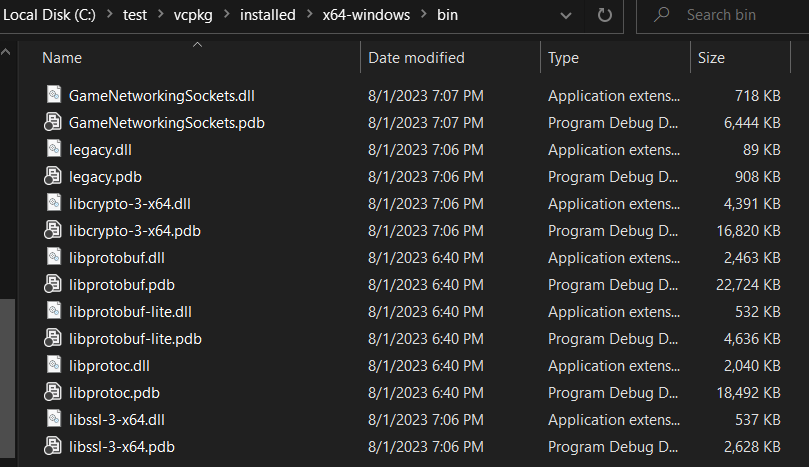
Task: Open the address bar history dropdown
Action: (x=566, y=16)
